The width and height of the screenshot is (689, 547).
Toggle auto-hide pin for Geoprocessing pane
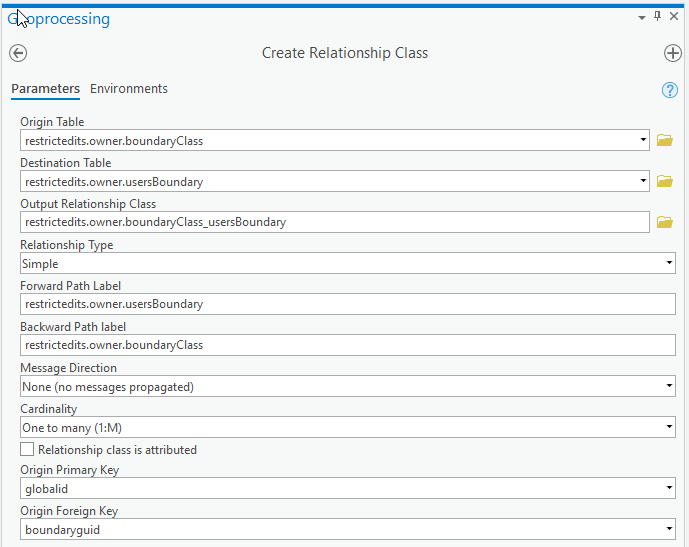657,17
